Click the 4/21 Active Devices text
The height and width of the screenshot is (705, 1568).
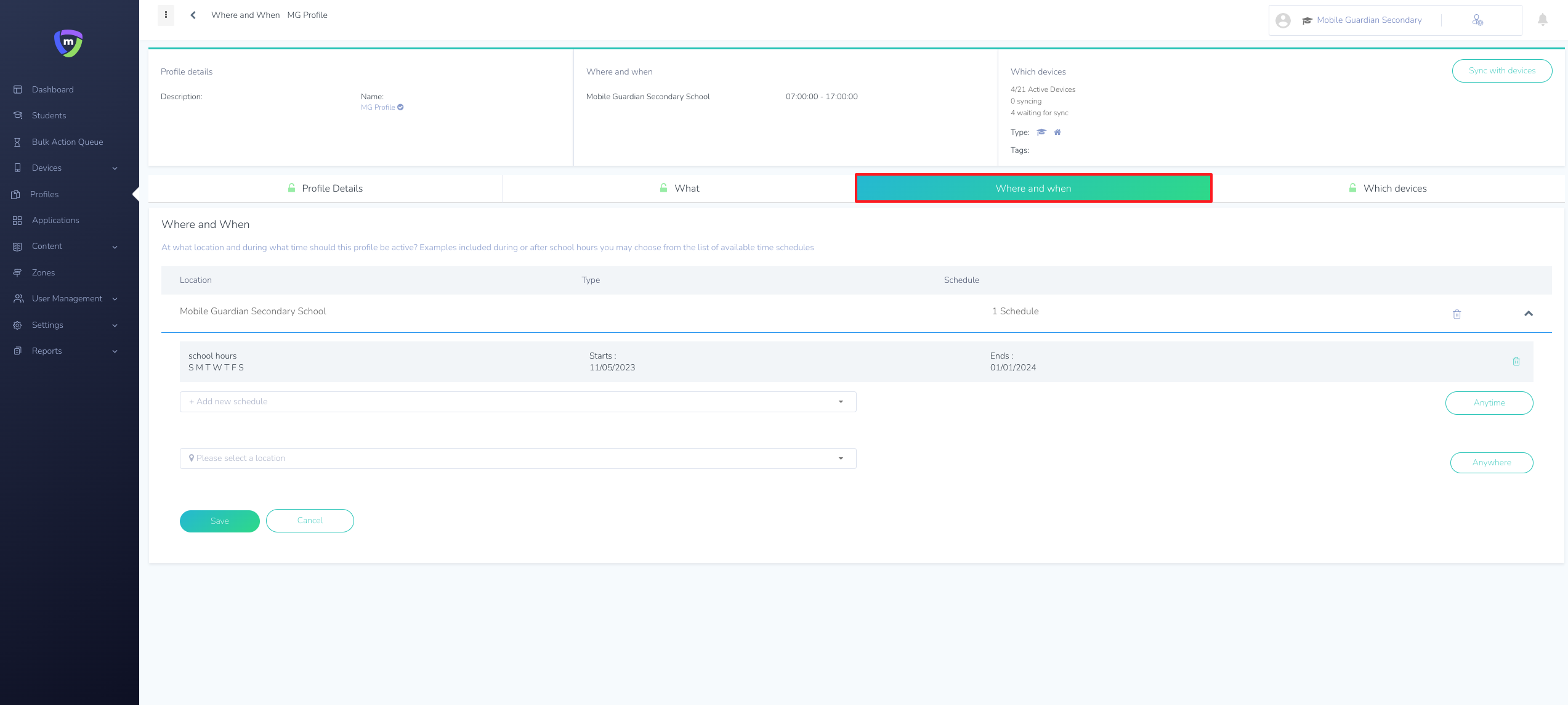1043,89
